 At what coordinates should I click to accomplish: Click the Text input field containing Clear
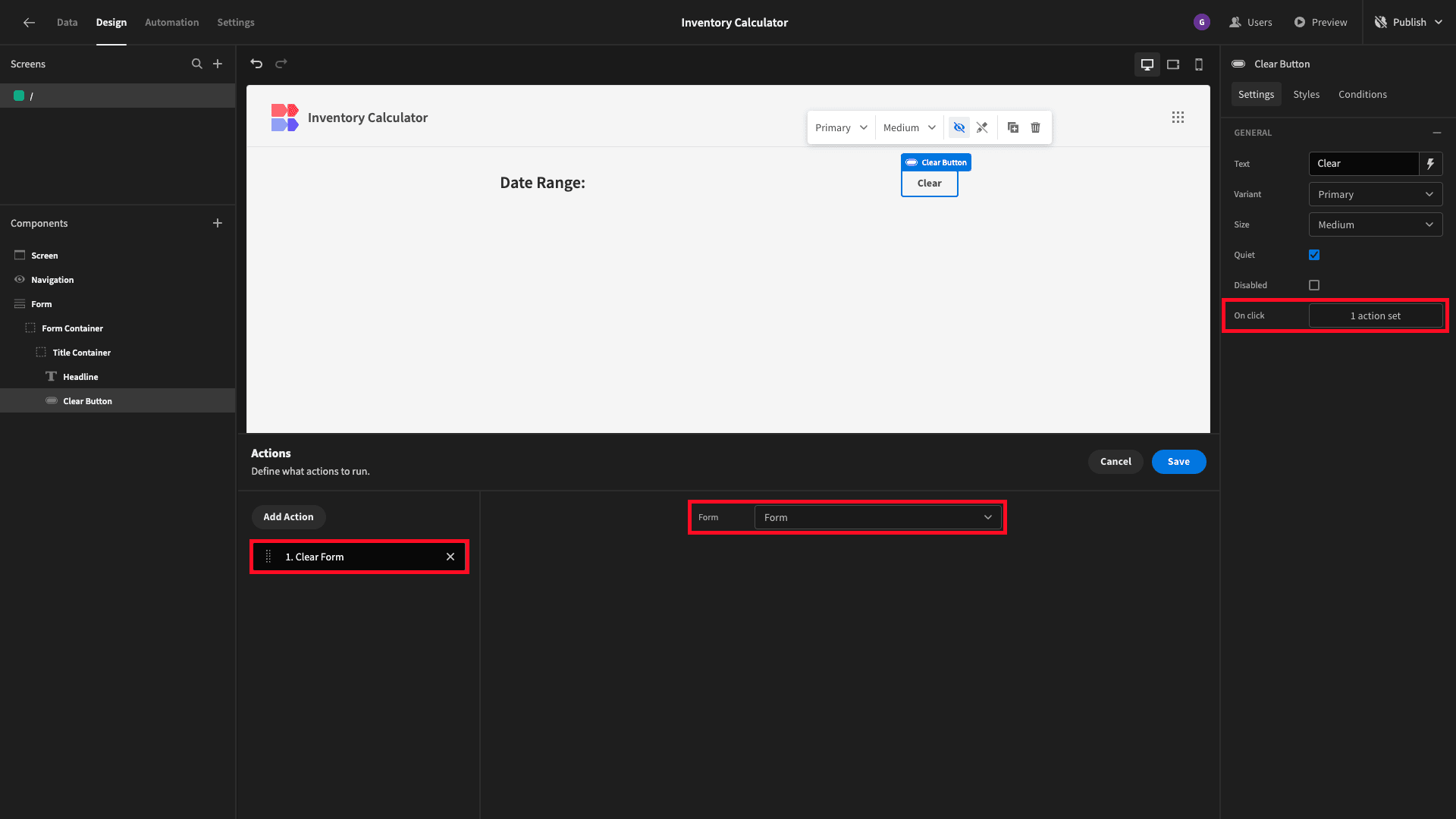1363,164
